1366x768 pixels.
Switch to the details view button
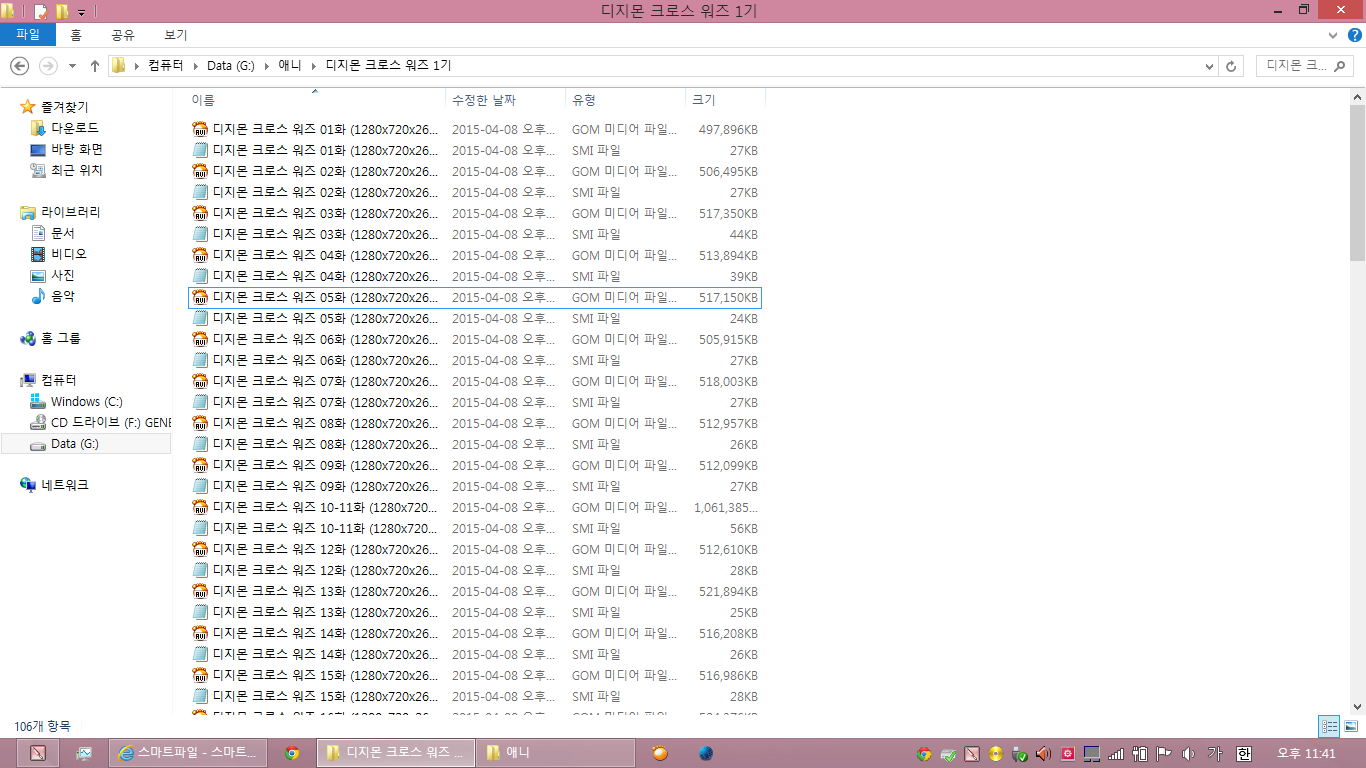[1329, 726]
